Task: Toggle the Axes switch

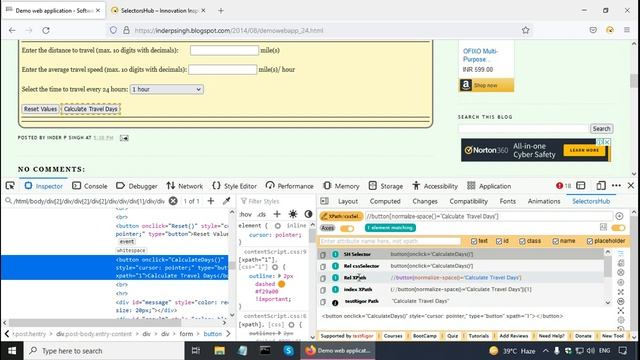Action: tap(347, 228)
